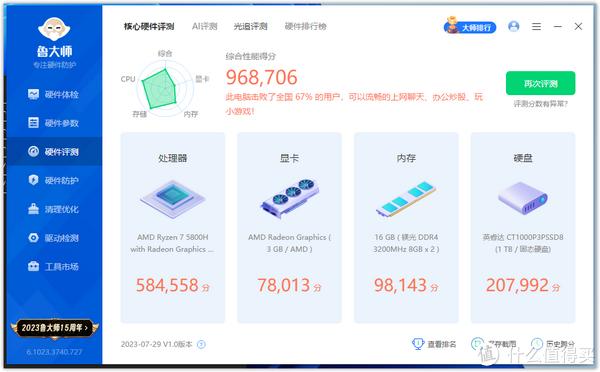Viewport: 600px width, 372px height.
Task: Open the hamburger menu icon
Action: (x=536, y=26)
